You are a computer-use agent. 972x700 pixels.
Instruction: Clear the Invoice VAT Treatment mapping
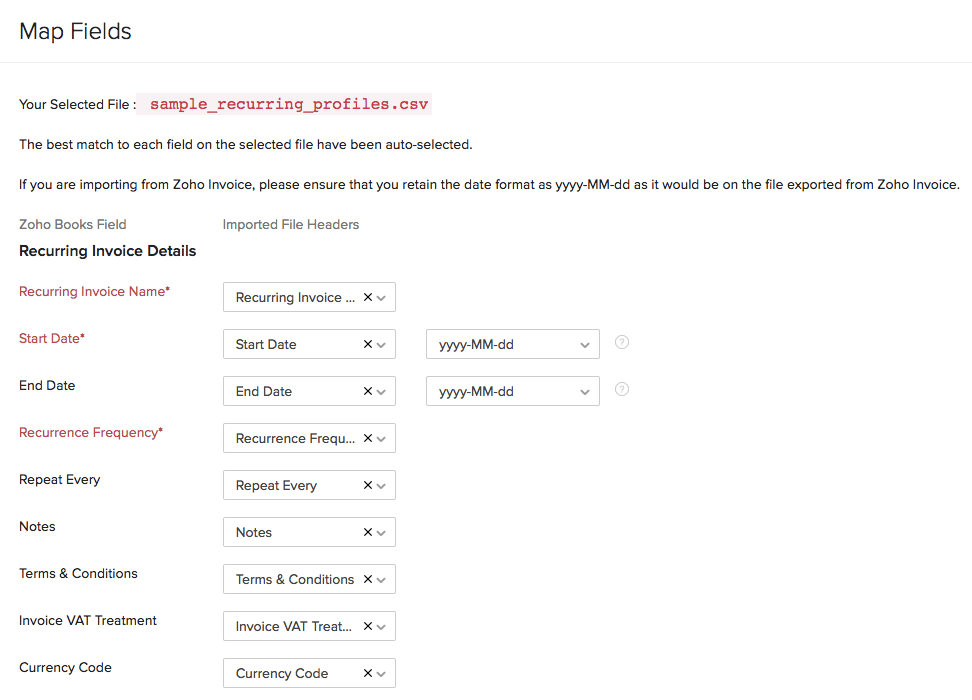click(x=367, y=626)
